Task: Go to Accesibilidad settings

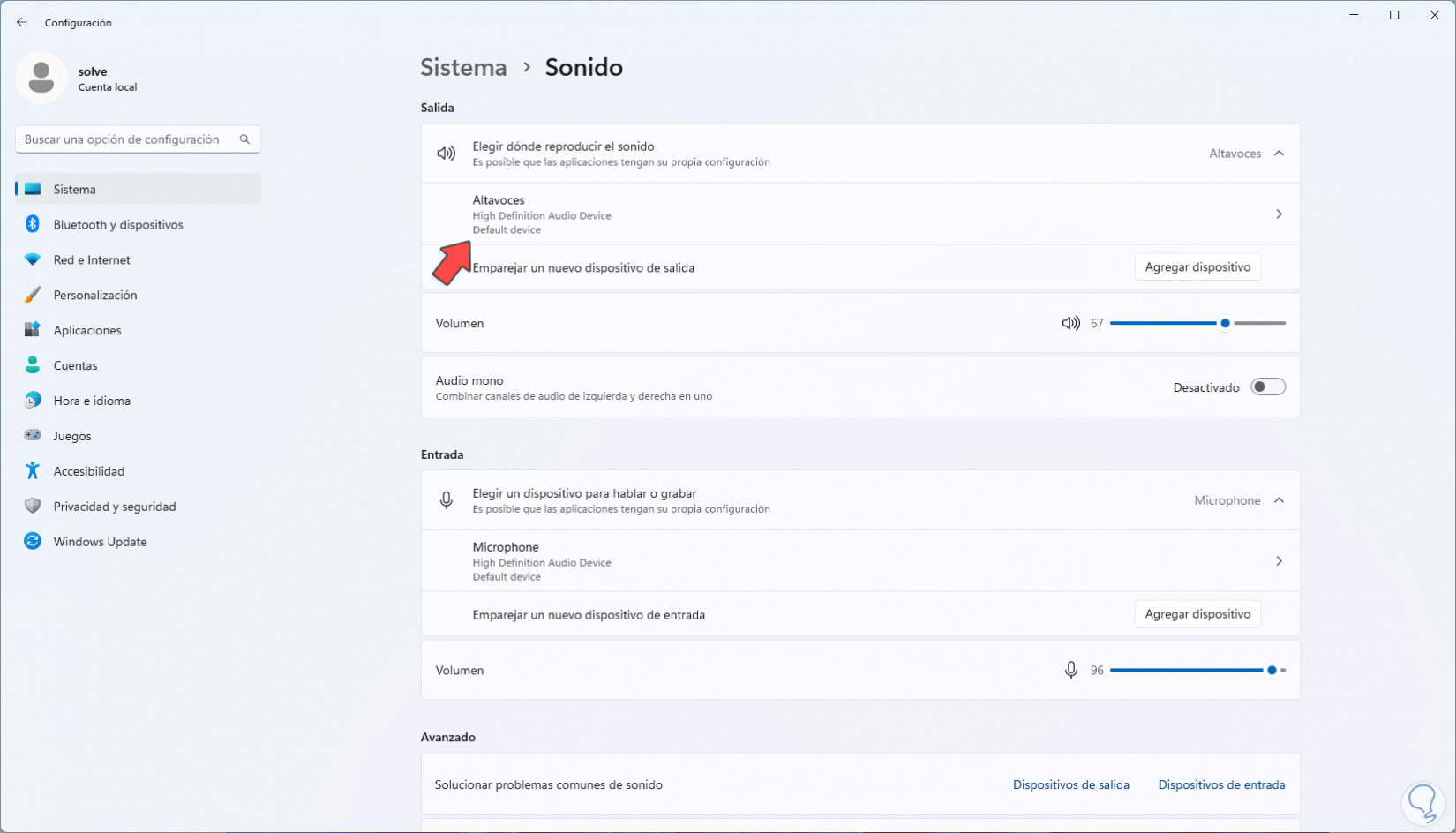Action: tap(88, 471)
